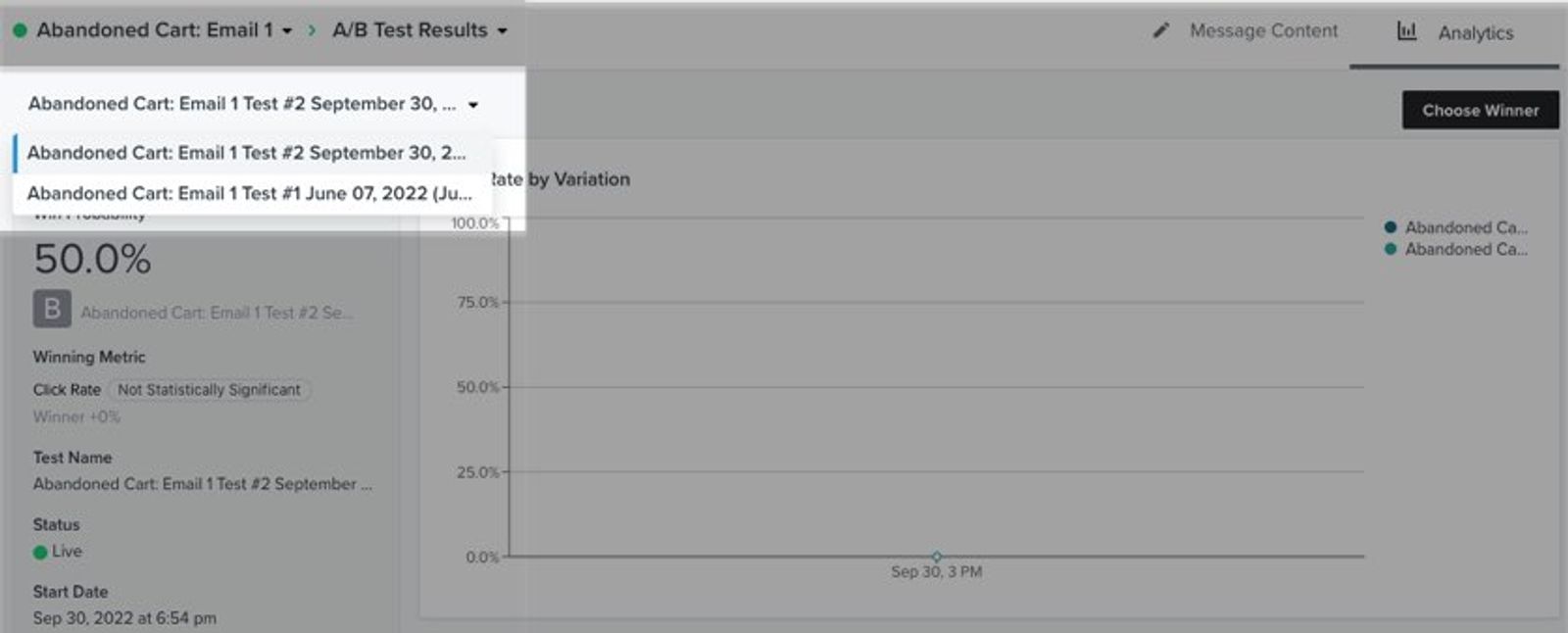Viewport: 1568px width, 633px height.
Task: Click the breadcrumb chevron separator arrow
Action: click(x=312, y=30)
